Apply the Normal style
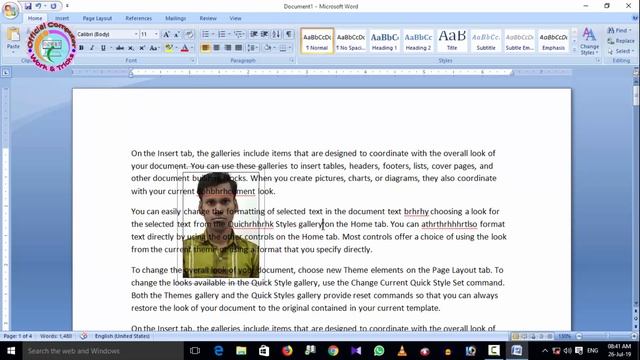Image resolution: width=640 pixels, height=360 pixels. tap(317, 41)
